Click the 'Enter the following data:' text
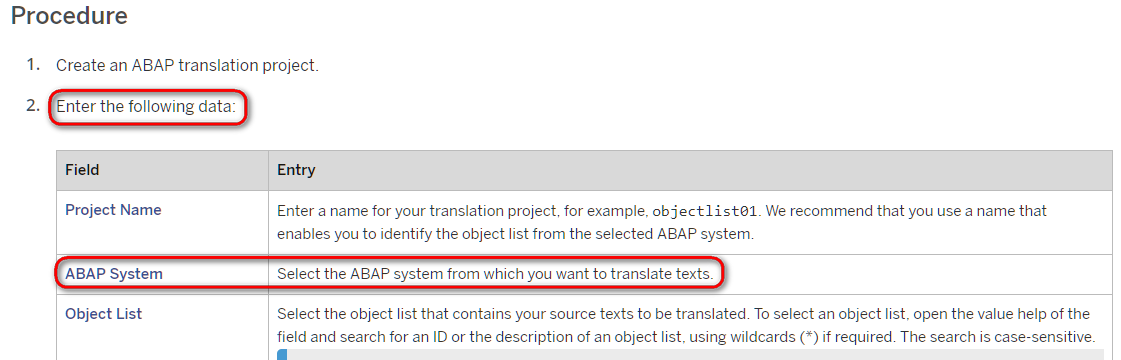This screenshot has width=1121, height=360. click(150, 109)
